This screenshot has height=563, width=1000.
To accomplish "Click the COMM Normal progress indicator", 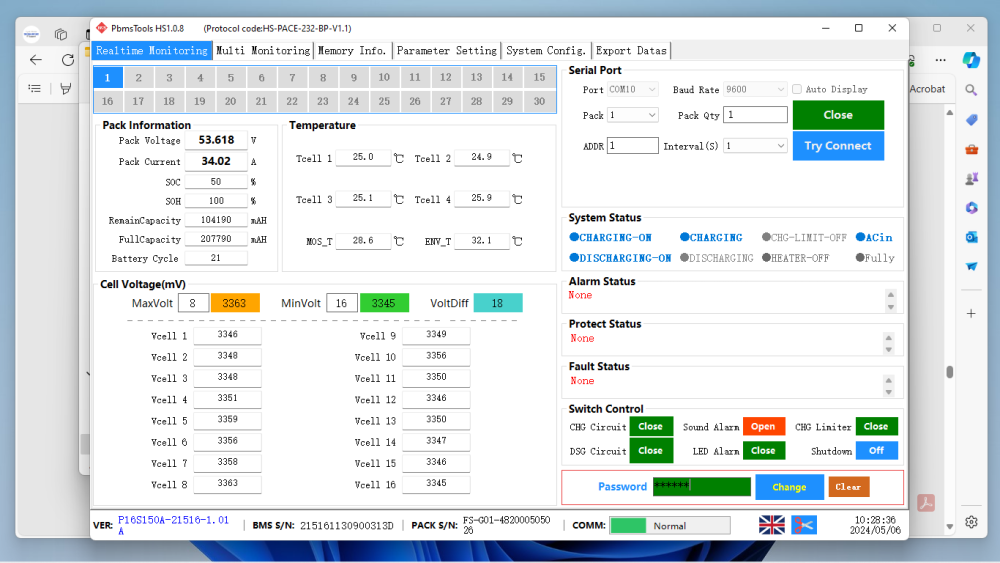I will (670, 525).
